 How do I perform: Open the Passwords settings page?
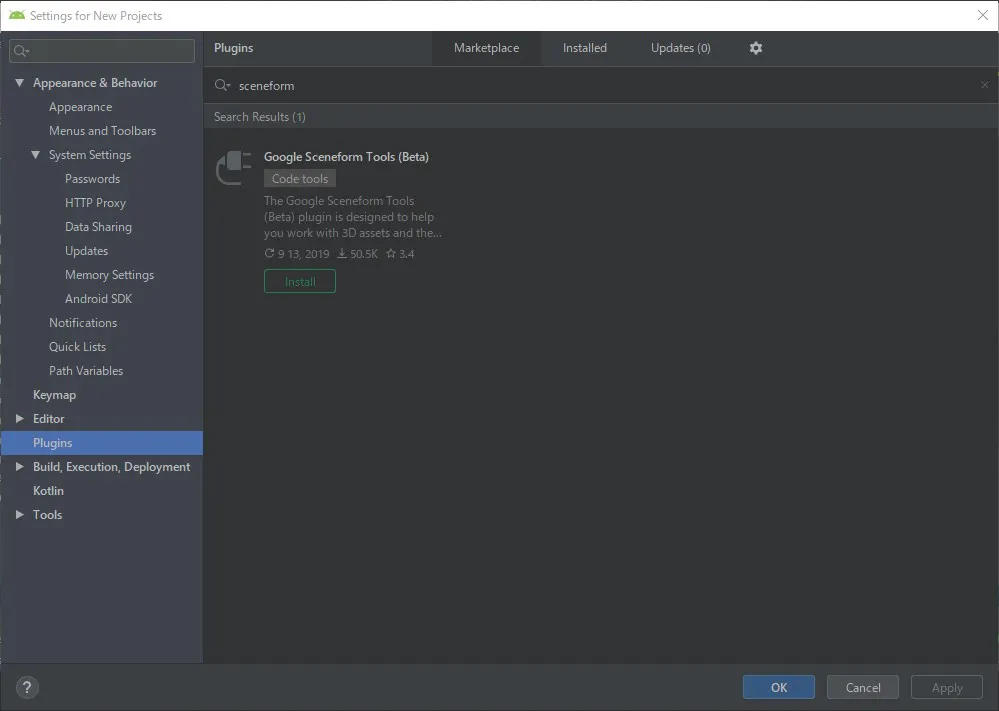(92, 179)
